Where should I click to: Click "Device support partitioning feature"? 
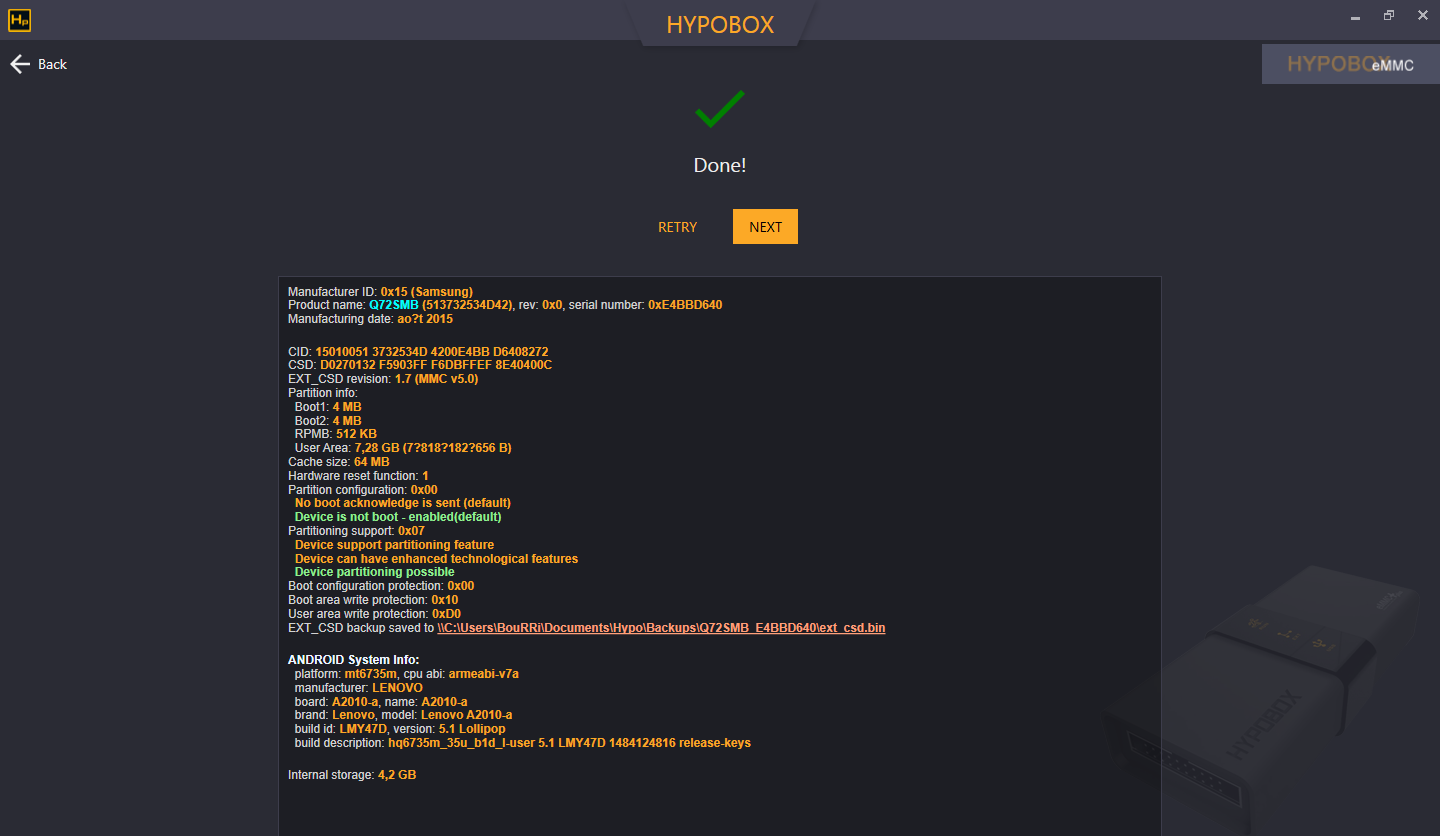[394, 545]
